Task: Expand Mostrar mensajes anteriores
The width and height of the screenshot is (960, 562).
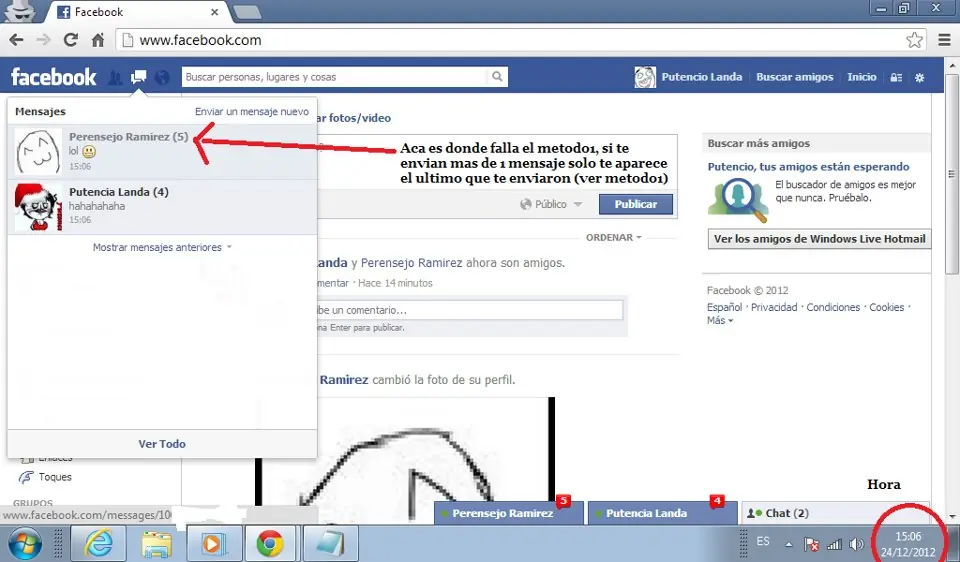Action: tap(162, 247)
